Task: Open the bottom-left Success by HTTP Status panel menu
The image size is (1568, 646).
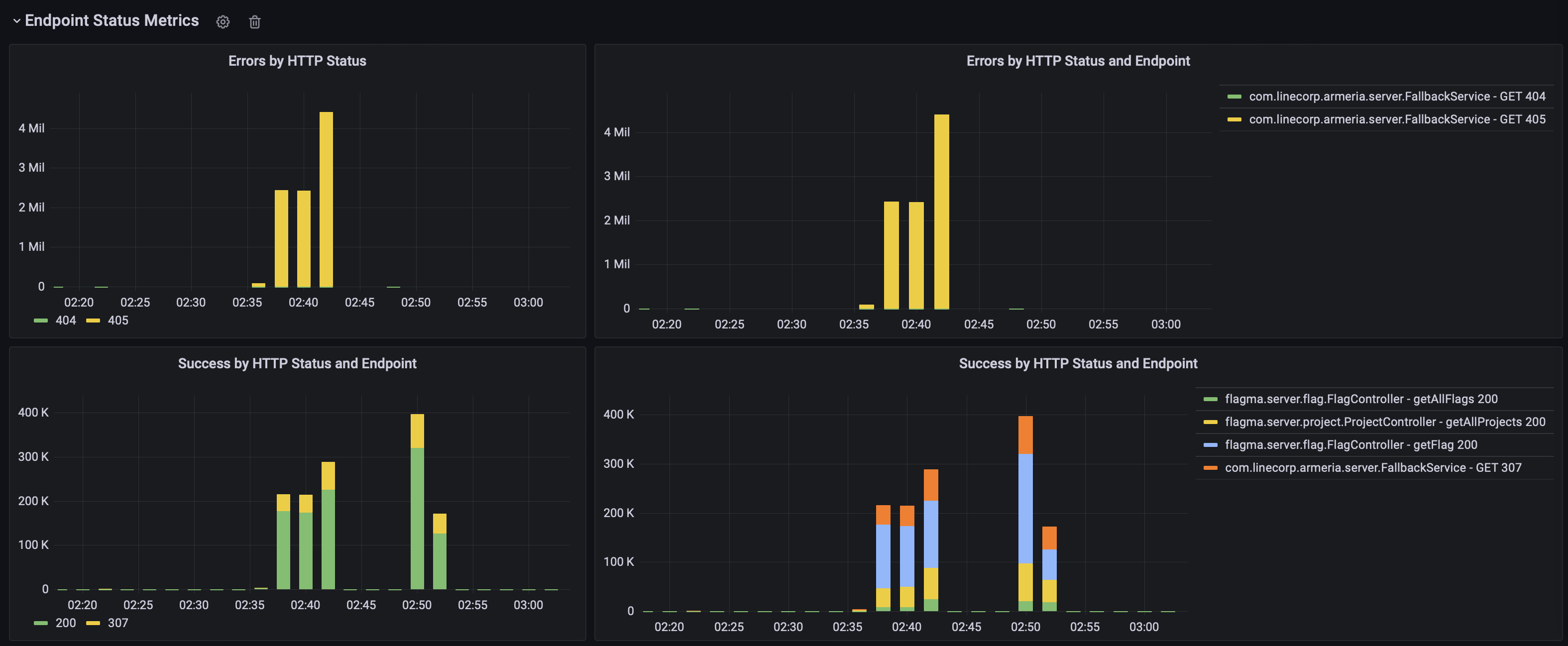Action: coord(297,363)
